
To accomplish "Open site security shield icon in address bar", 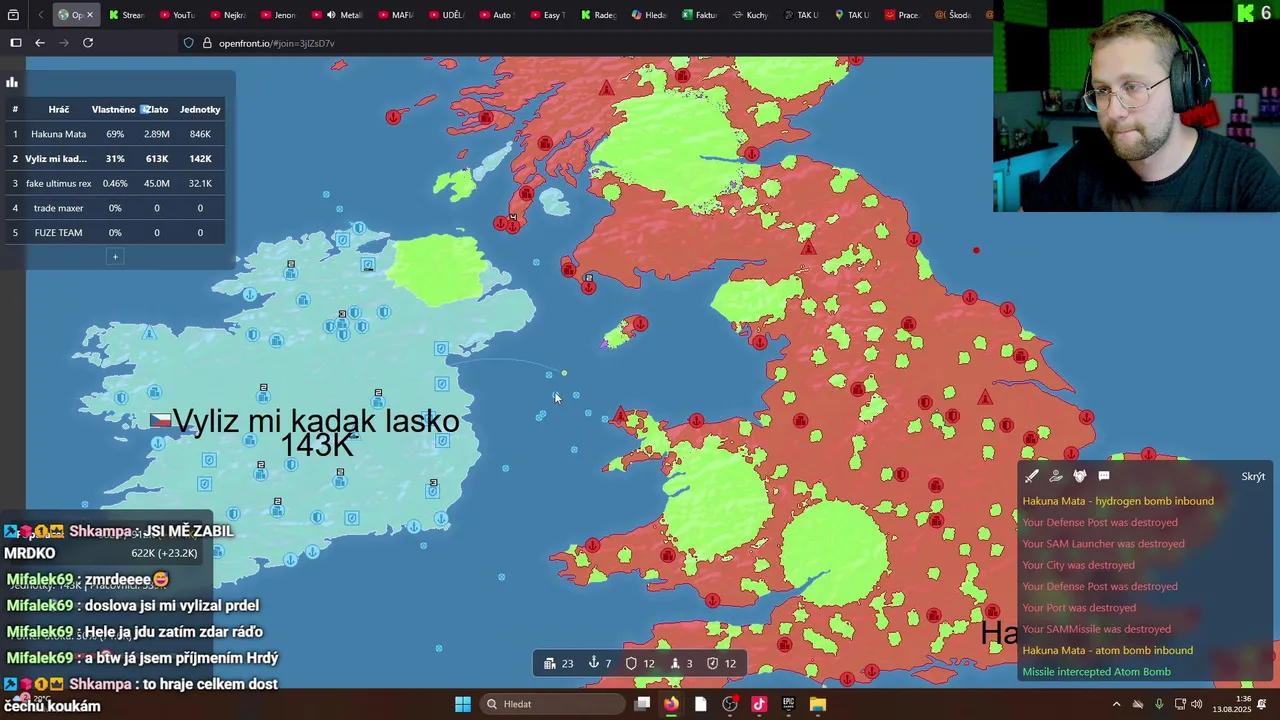I will pos(189,43).
